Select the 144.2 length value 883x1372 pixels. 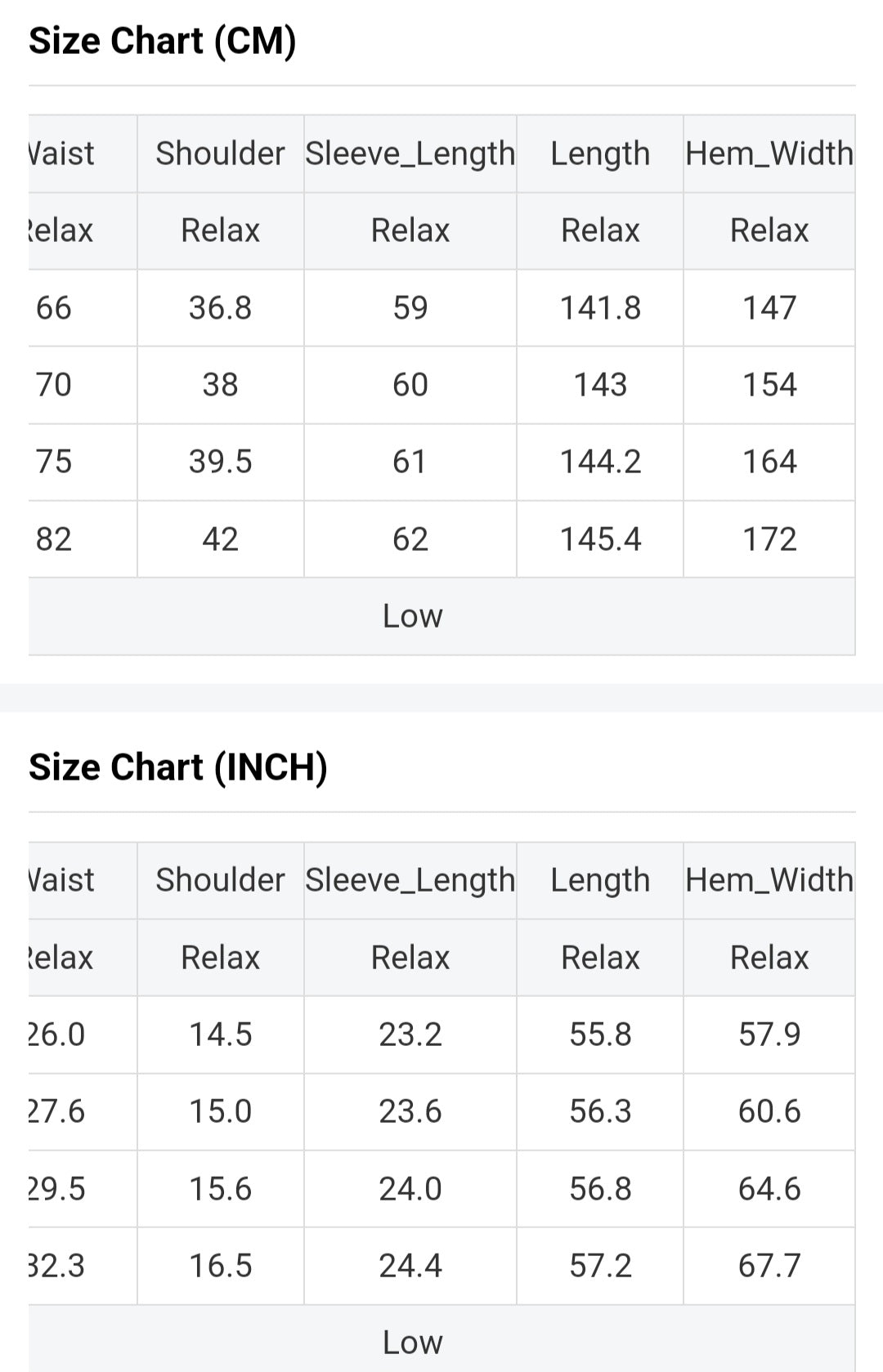click(x=599, y=462)
